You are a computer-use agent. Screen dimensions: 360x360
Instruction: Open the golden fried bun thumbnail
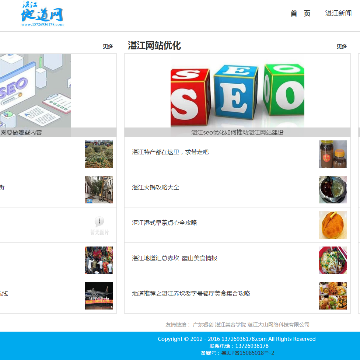(x=333, y=225)
